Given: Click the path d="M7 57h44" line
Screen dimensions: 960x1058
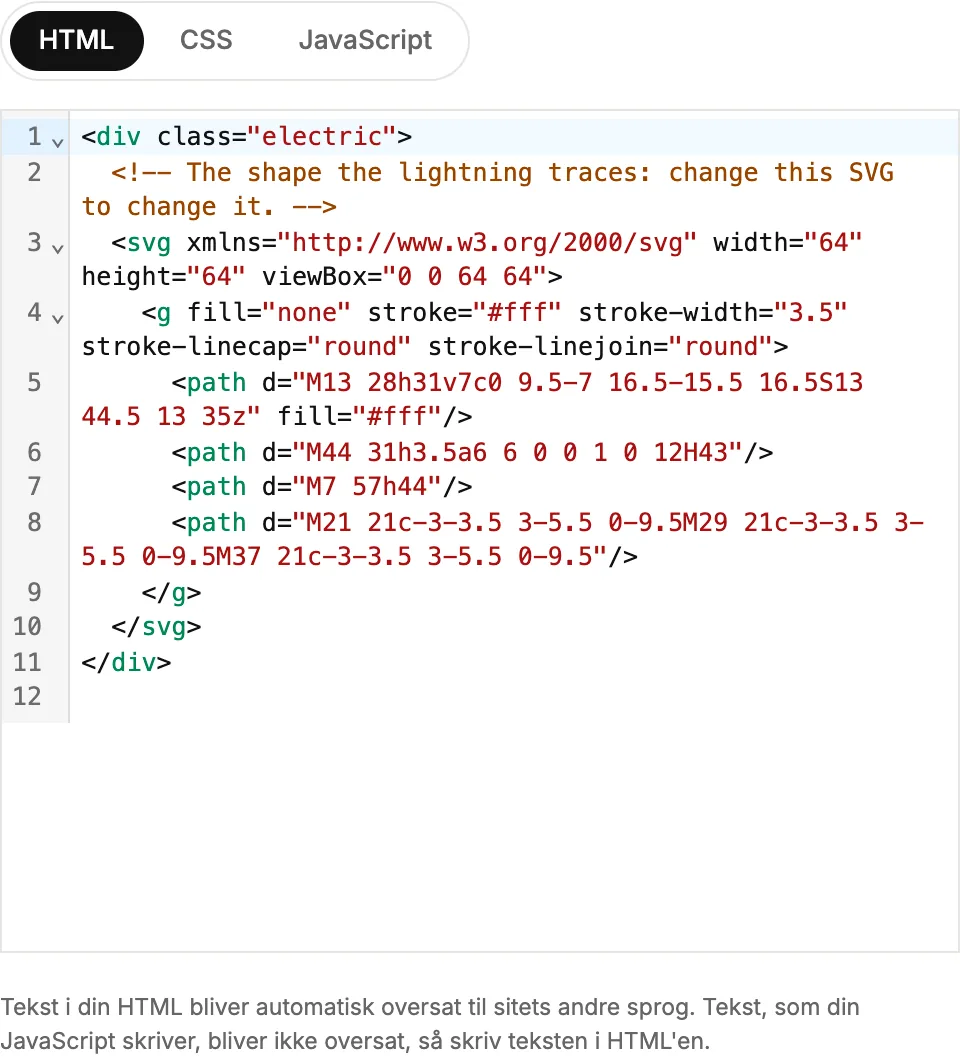Looking at the screenshot, I should click(322, 486).
